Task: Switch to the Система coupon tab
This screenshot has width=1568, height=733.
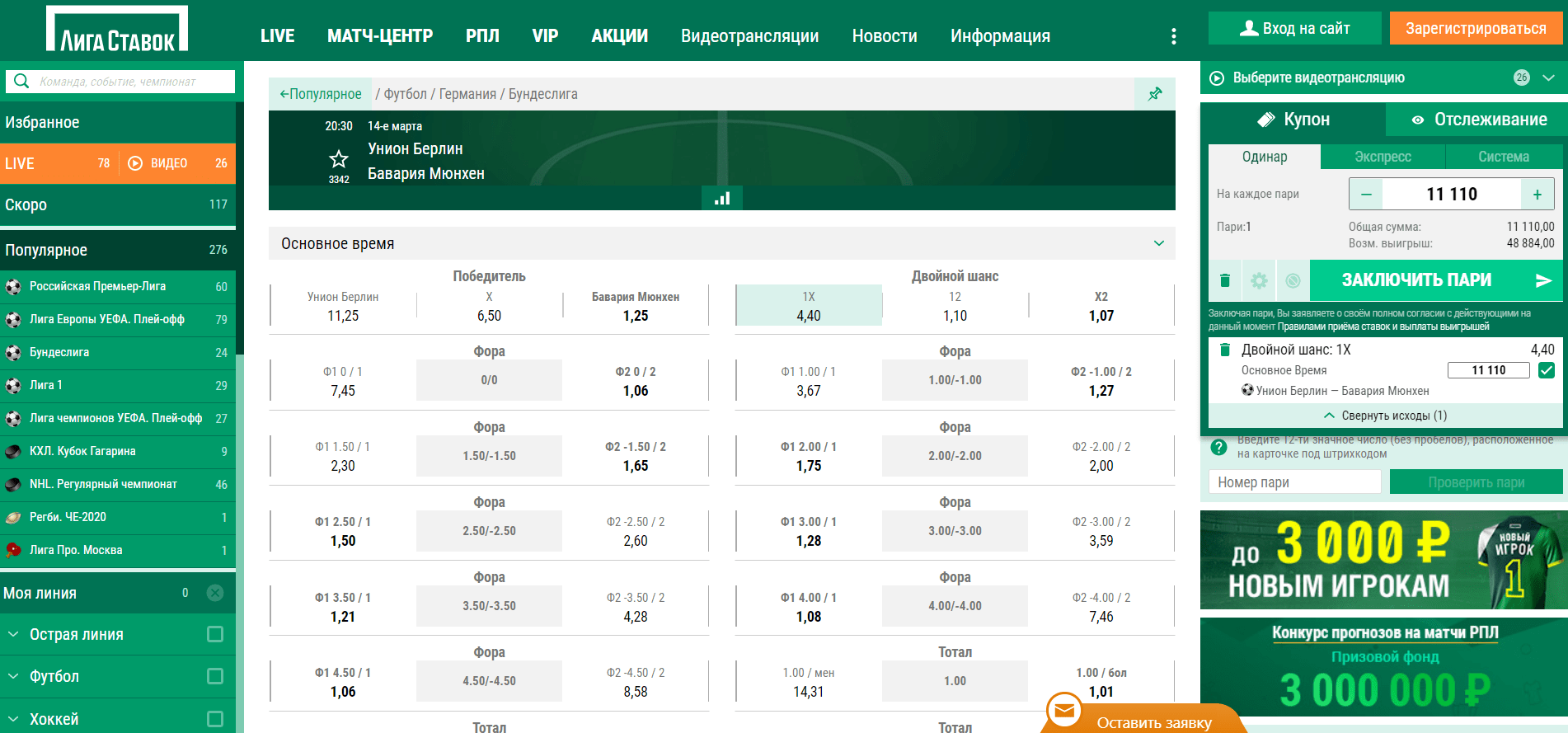Action: point(1504,157)
